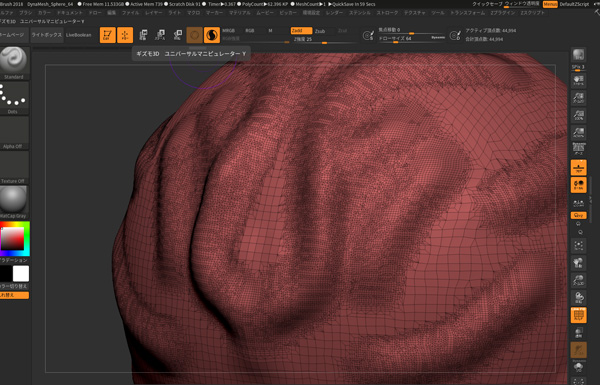
Task: Click the Gizmo 3D circle icon
Action: click(194, 35)
